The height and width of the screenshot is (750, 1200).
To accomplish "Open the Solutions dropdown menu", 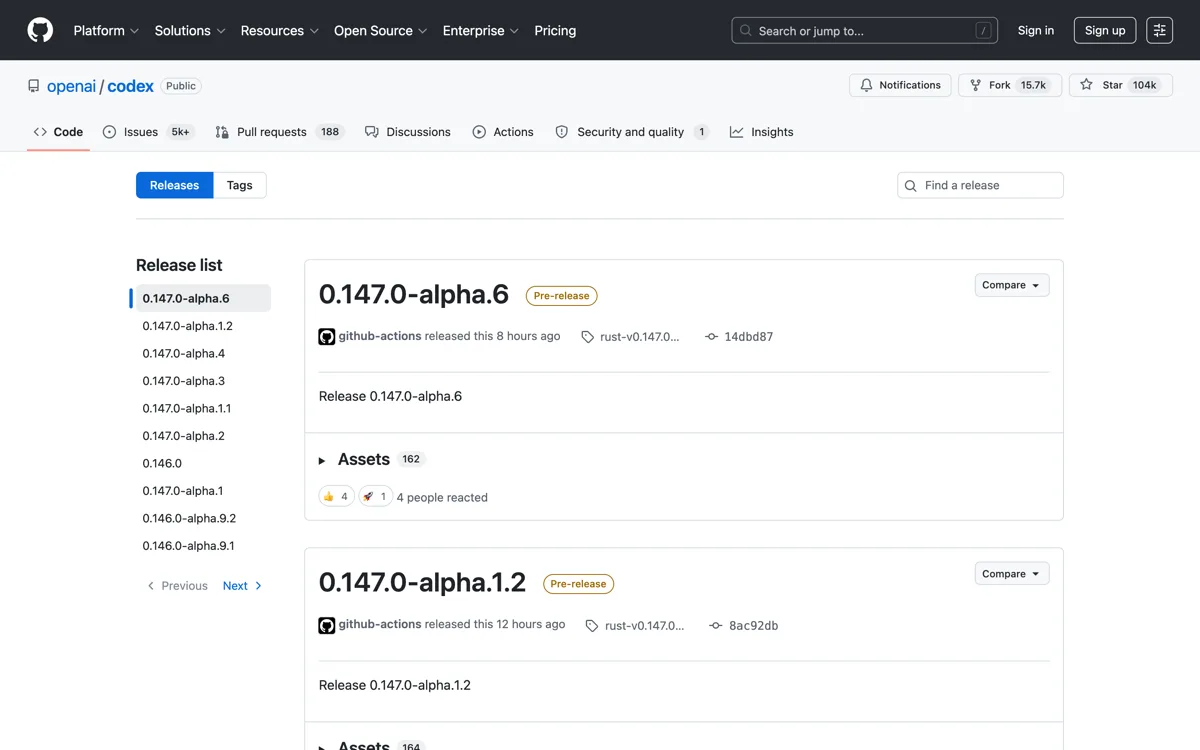I will [190, 31].
